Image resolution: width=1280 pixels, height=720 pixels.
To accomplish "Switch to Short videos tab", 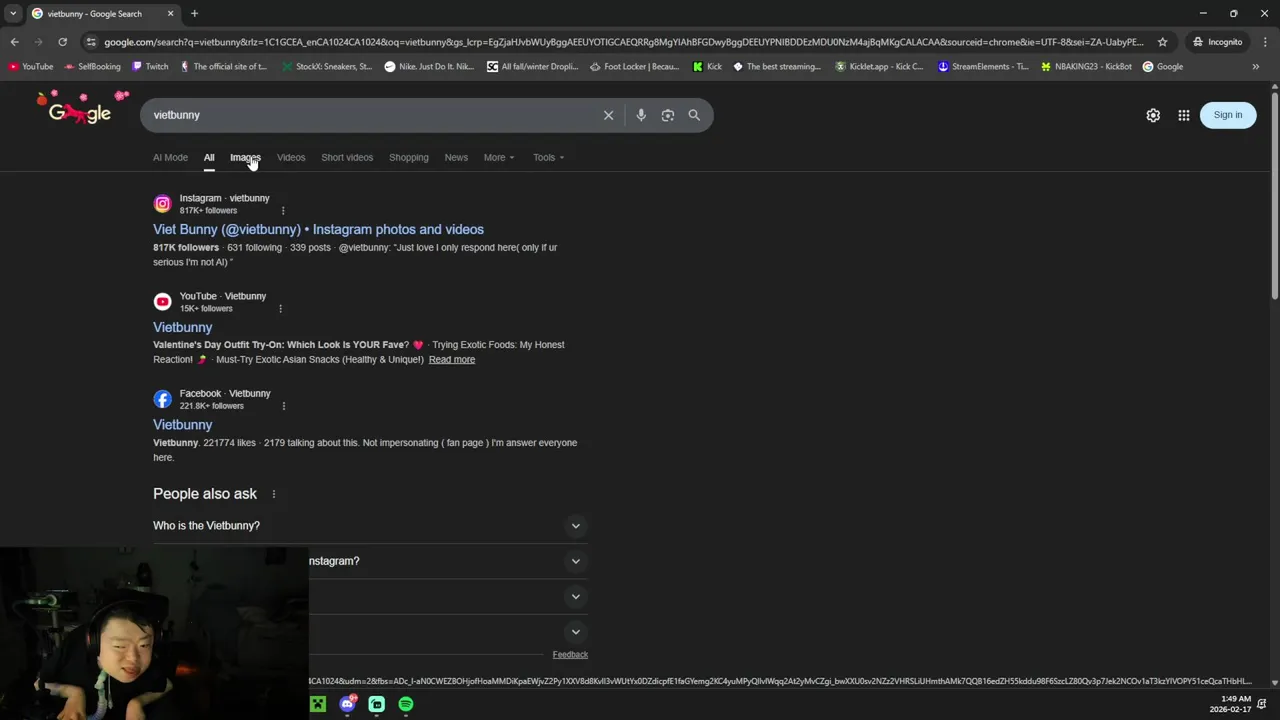I will click(x=347, y=157).
